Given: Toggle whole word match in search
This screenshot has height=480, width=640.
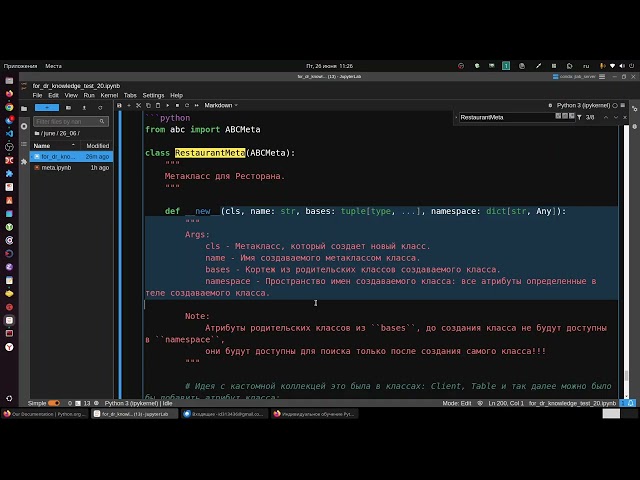Looking at the screenshot, I should (x=565, y=116).
